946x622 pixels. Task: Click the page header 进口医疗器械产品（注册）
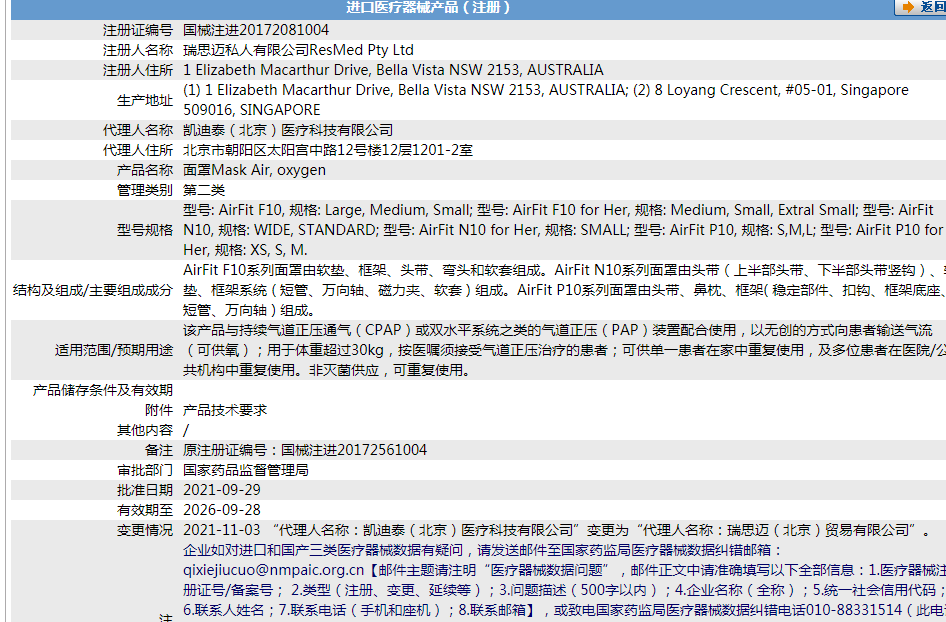tap(429, 8)
